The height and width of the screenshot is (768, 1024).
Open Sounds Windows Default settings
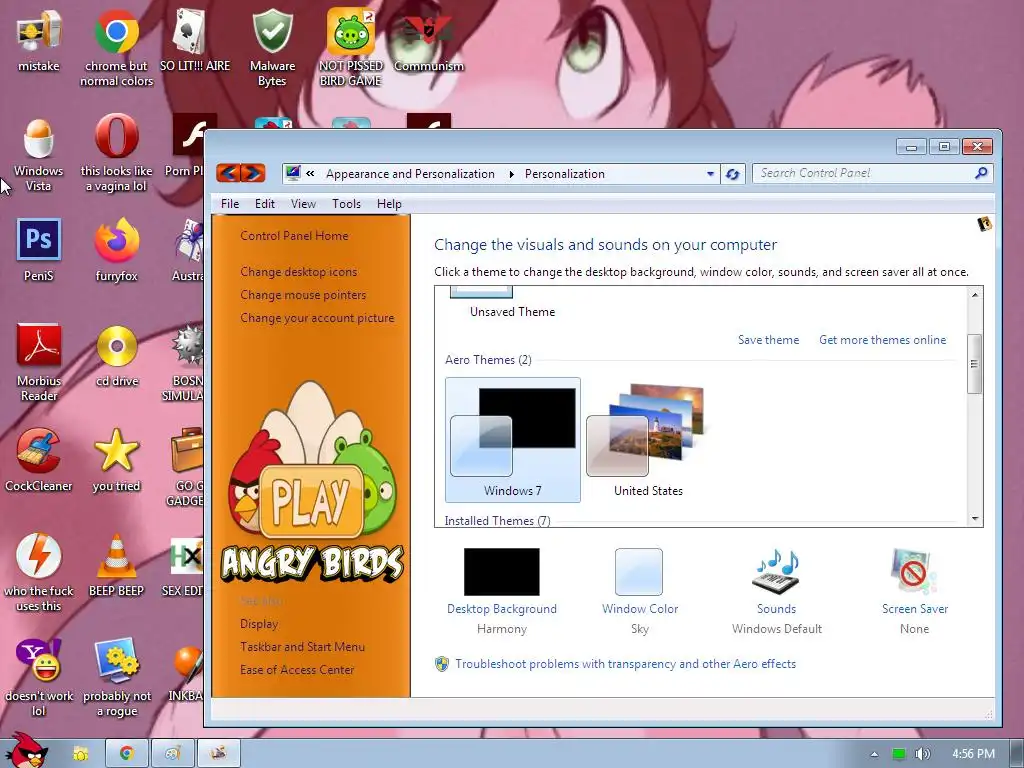coord(776,592)
